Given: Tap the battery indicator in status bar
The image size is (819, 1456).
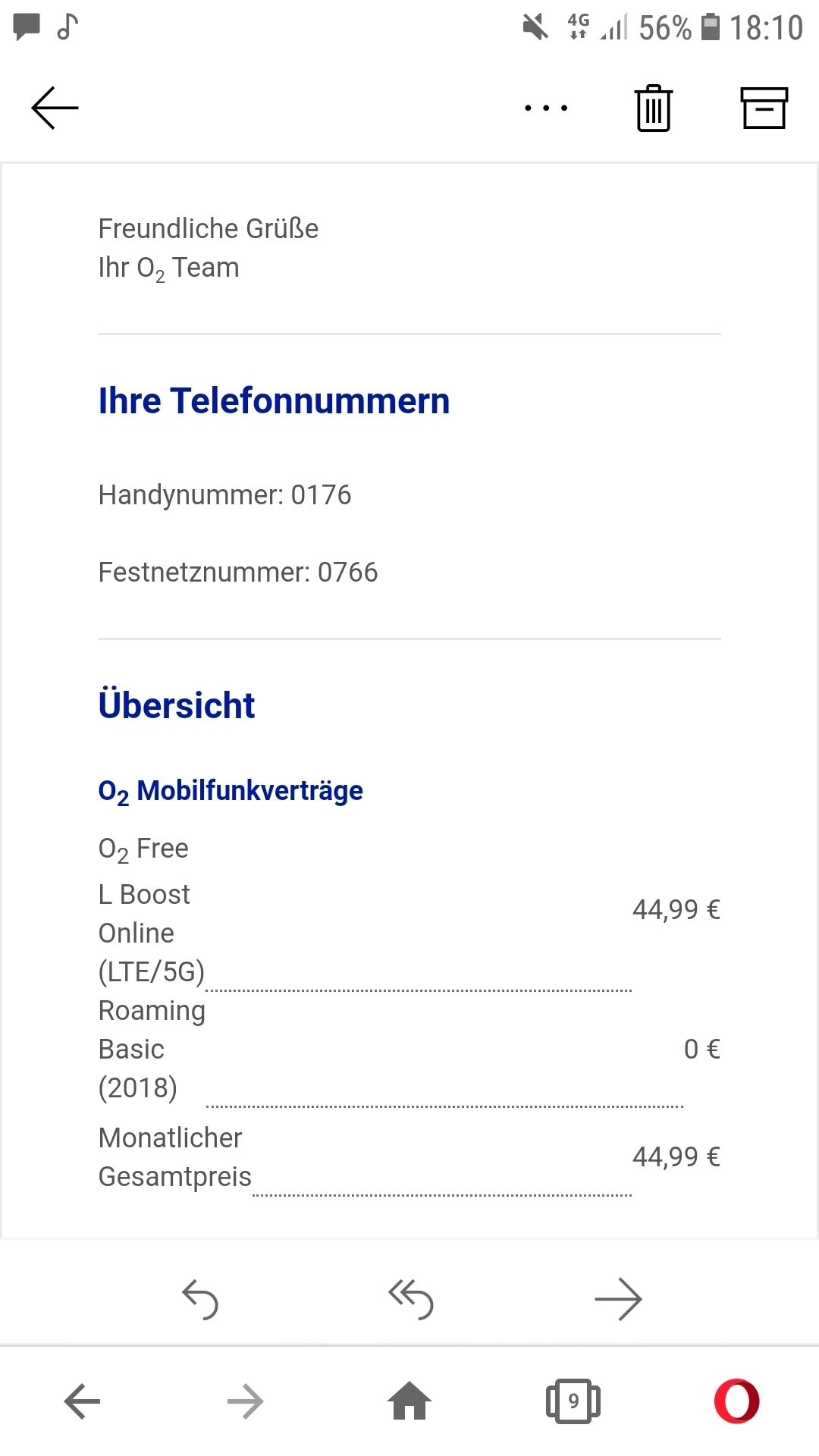Looking at the screenshot, I should (x=711, y=27).
